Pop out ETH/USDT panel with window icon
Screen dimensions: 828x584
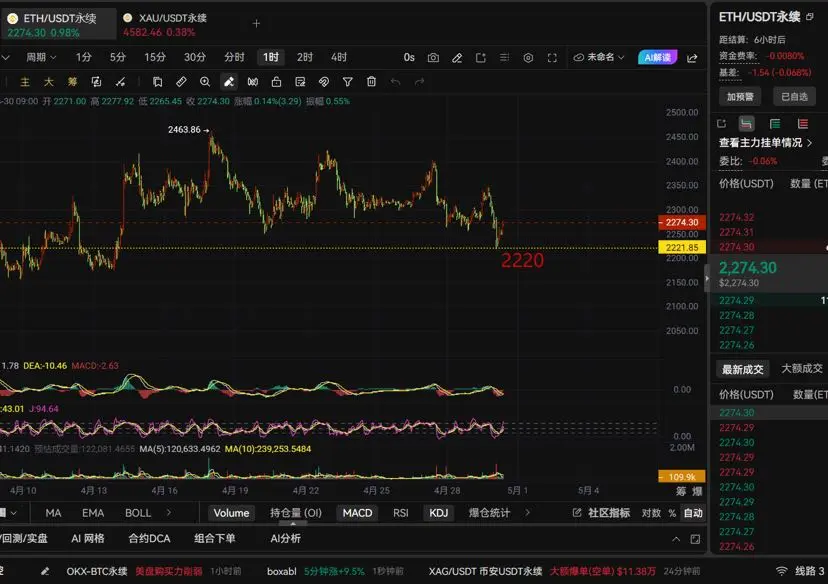[810, 17]
